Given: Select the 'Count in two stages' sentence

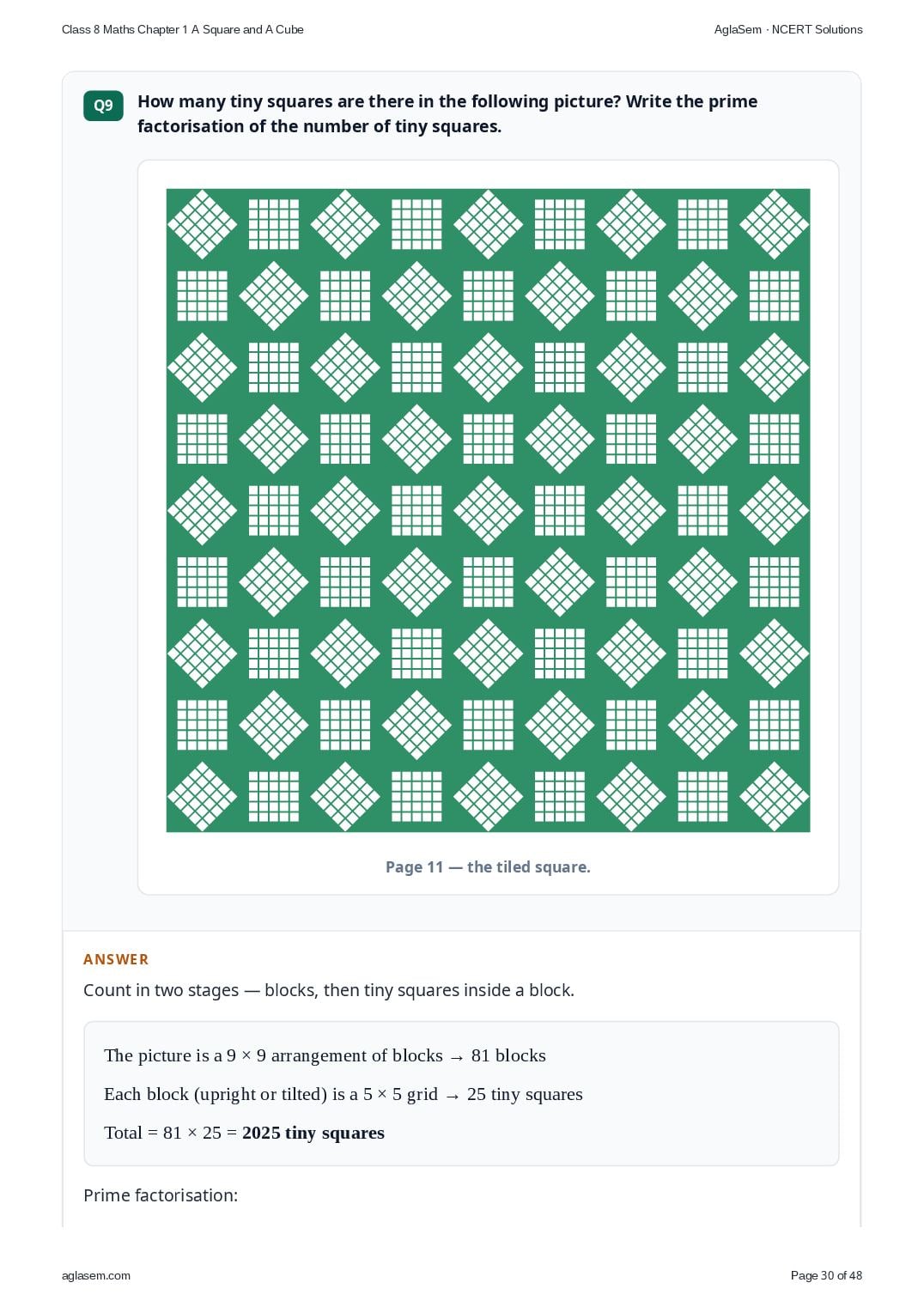Looking at the screenshot, I should pyautogui.click(x=329, y=990).
